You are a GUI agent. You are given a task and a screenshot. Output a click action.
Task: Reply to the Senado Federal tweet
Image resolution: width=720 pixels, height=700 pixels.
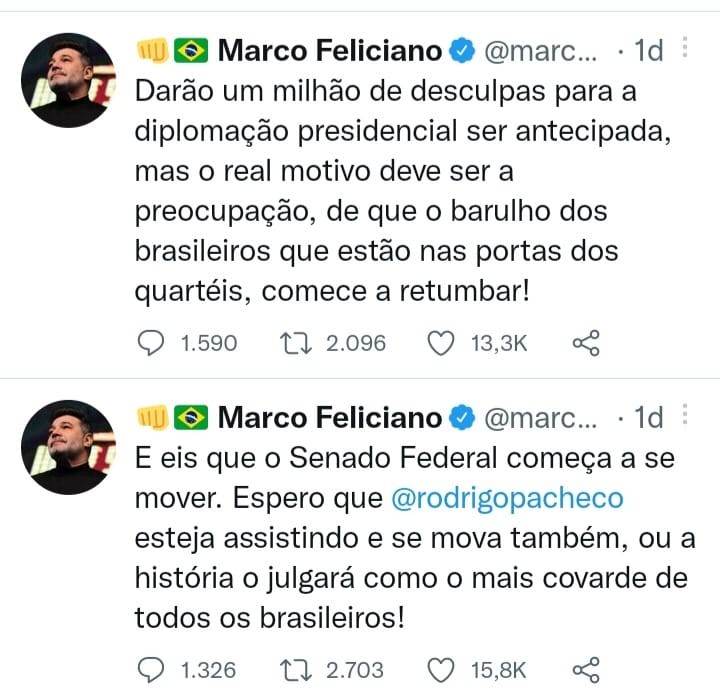tap(151, 670)
